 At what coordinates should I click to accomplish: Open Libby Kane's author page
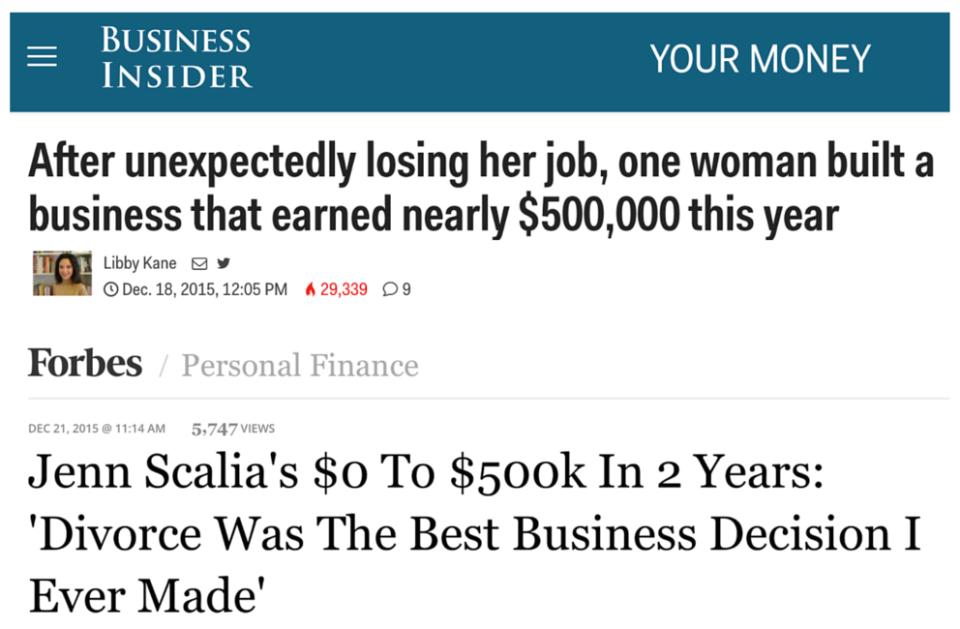[140, 264]
